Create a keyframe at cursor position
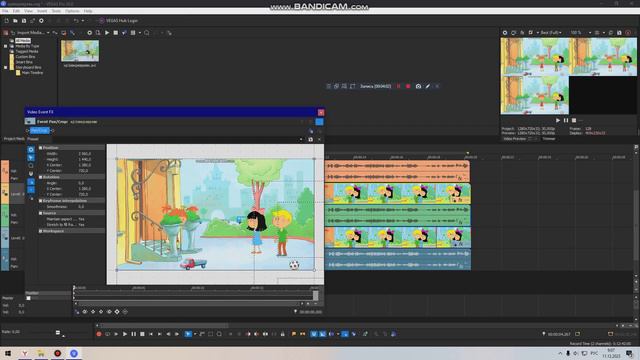 (x=117, y=311)
